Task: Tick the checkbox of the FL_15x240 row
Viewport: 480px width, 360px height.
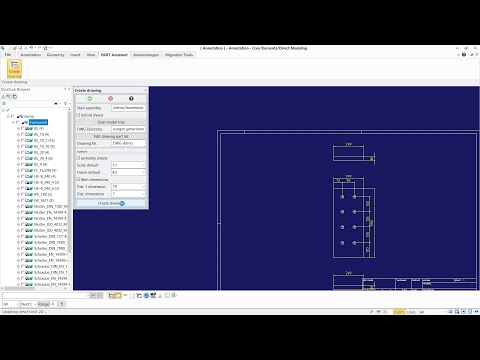Action: pyautogui.click(x=23, y=170)
